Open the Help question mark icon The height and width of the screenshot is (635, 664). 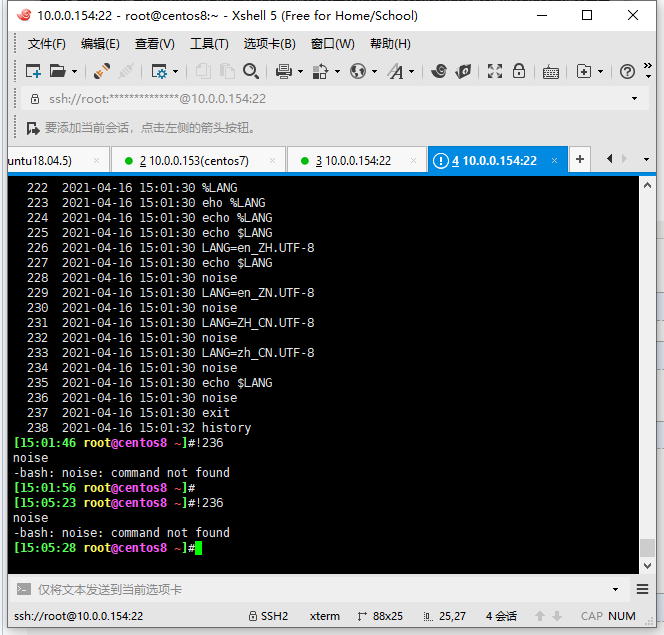627,71
